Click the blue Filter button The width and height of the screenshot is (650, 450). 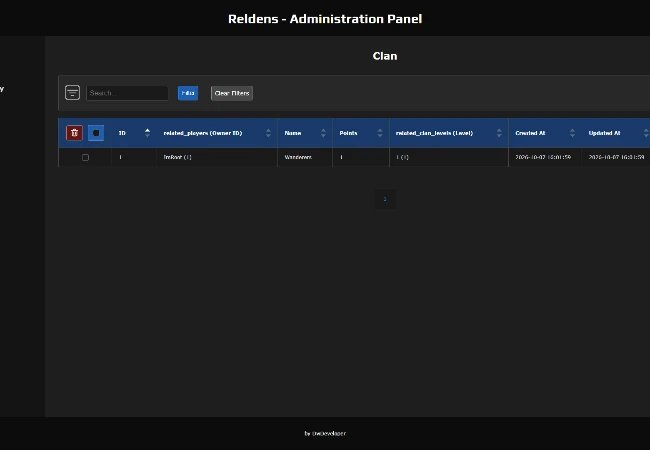[188, 93]
